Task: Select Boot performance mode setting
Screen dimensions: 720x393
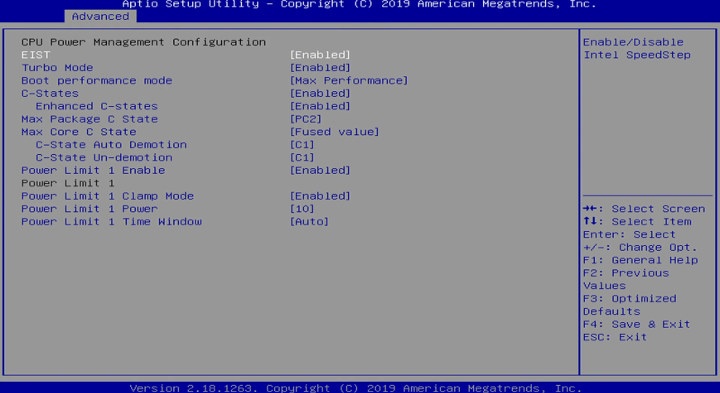Action: point(97,80)
